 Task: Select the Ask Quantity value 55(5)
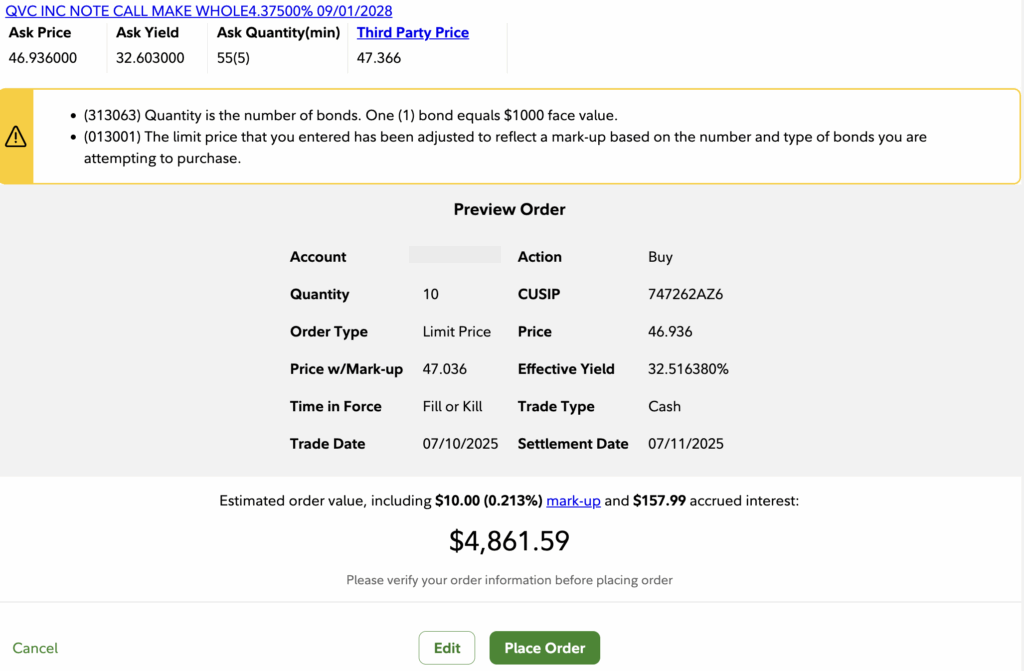(233, 58)
